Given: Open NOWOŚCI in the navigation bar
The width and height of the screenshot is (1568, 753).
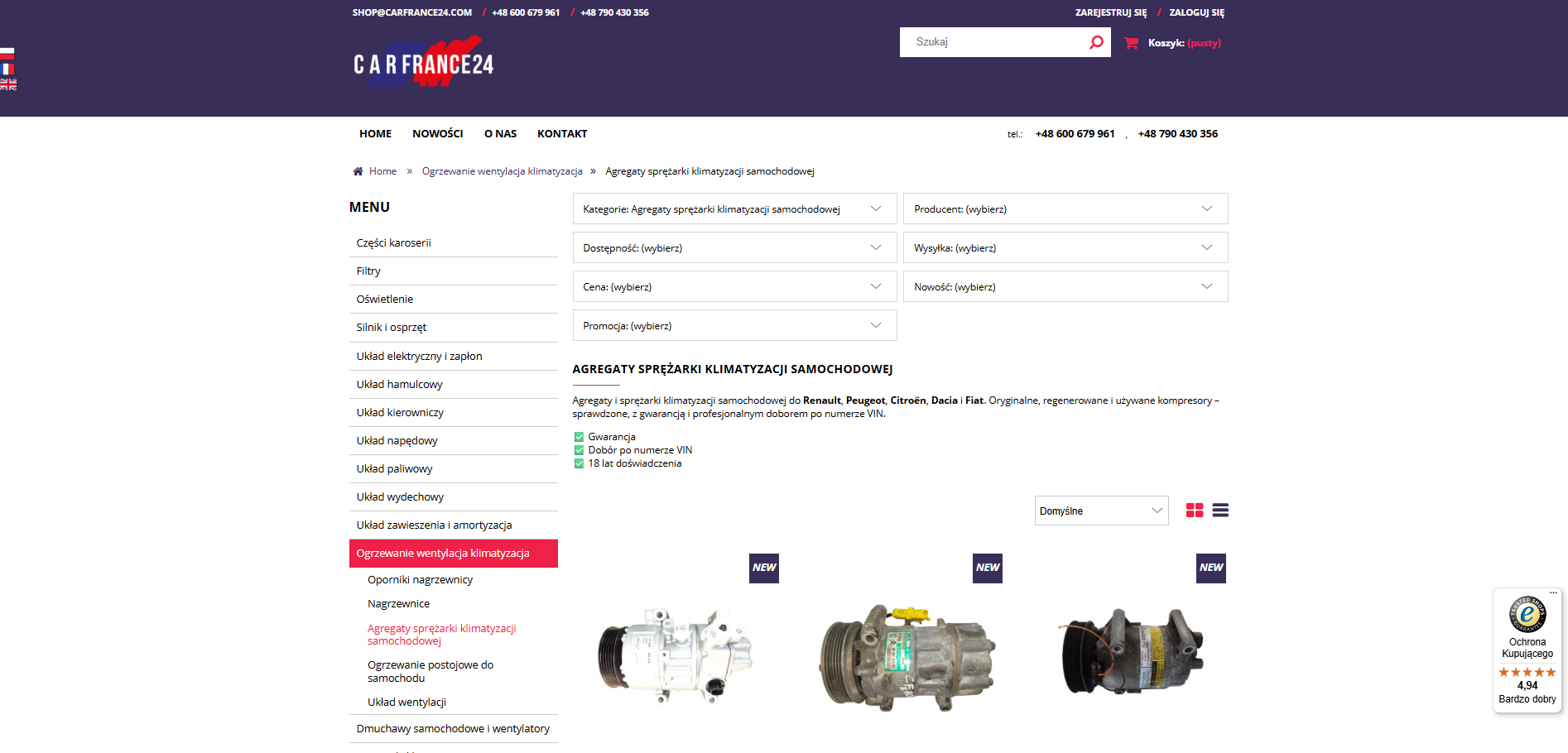Looking at the screenshot, I should click(x=437, y=134).
